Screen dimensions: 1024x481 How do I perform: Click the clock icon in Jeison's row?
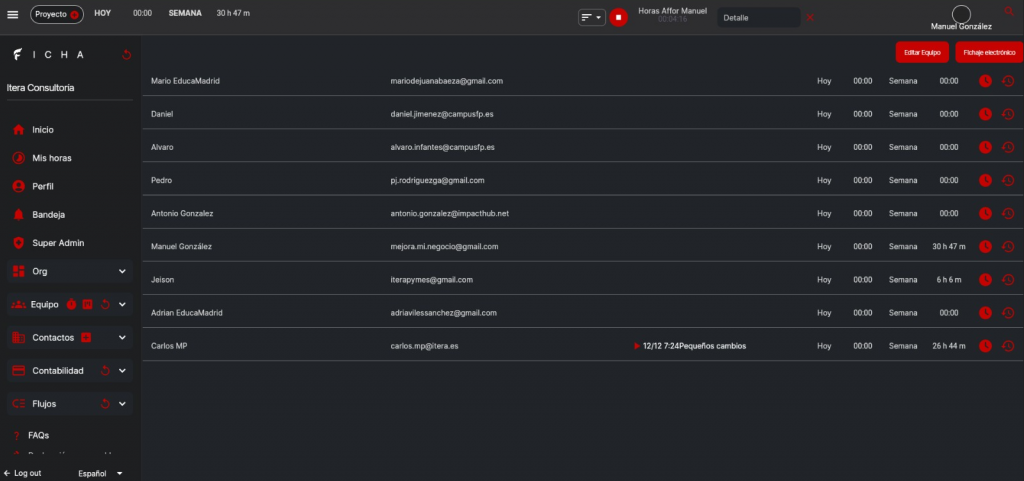coord(985,280)
